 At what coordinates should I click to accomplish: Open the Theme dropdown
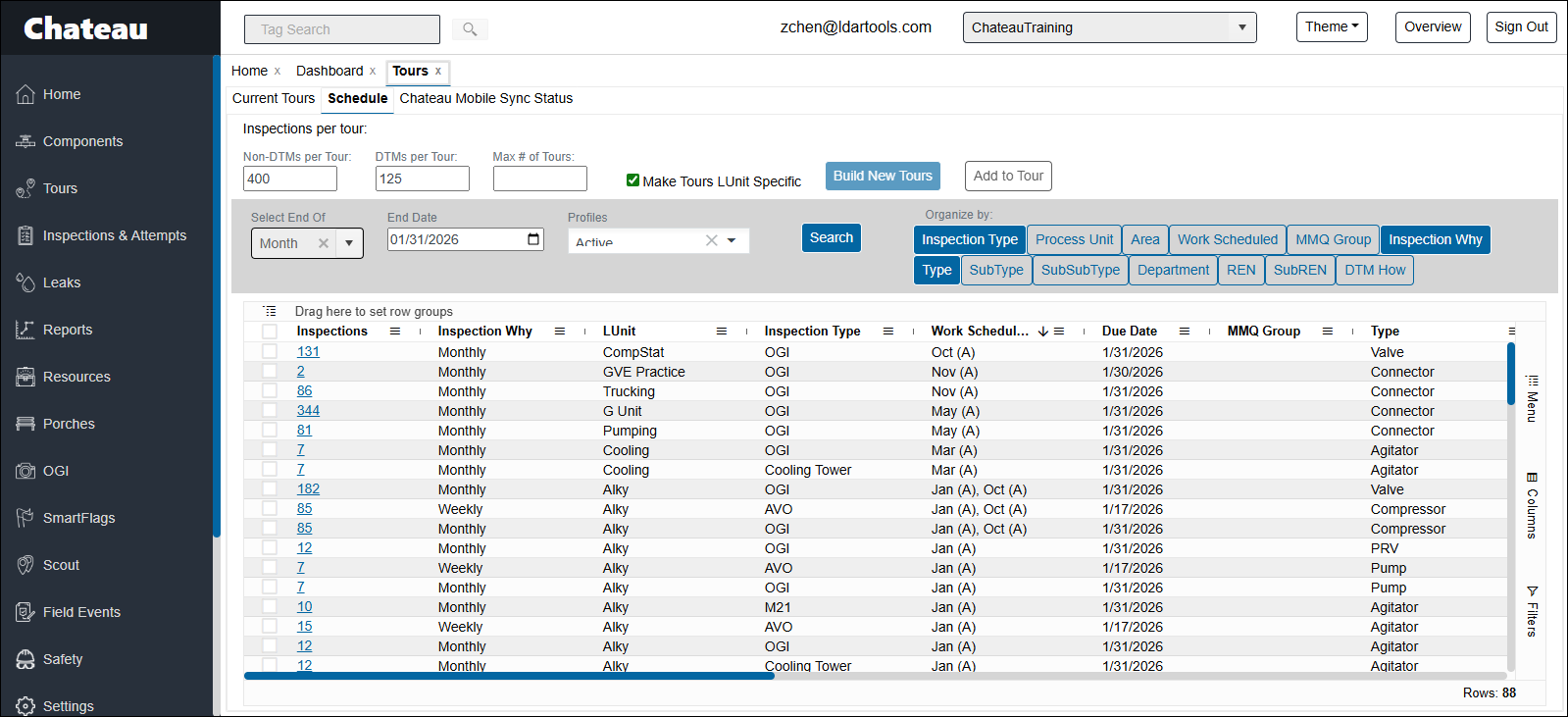point(1331,27)
